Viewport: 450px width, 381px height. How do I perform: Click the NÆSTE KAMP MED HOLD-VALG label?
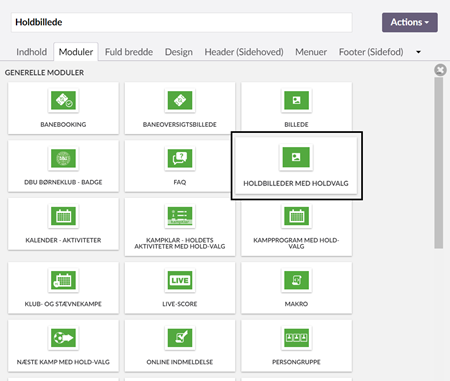point(63,362)
